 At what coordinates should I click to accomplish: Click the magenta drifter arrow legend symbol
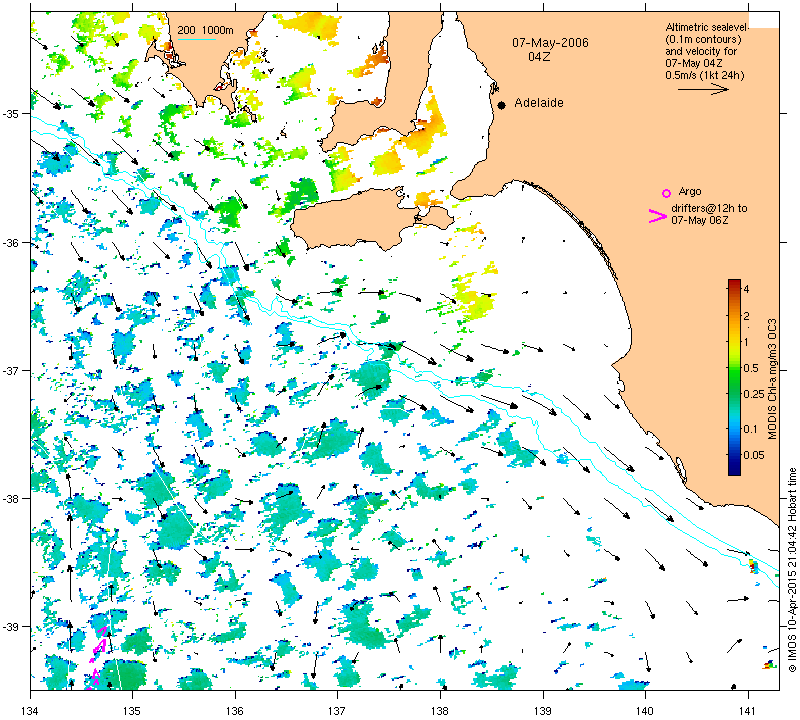(x=657, y=216)
